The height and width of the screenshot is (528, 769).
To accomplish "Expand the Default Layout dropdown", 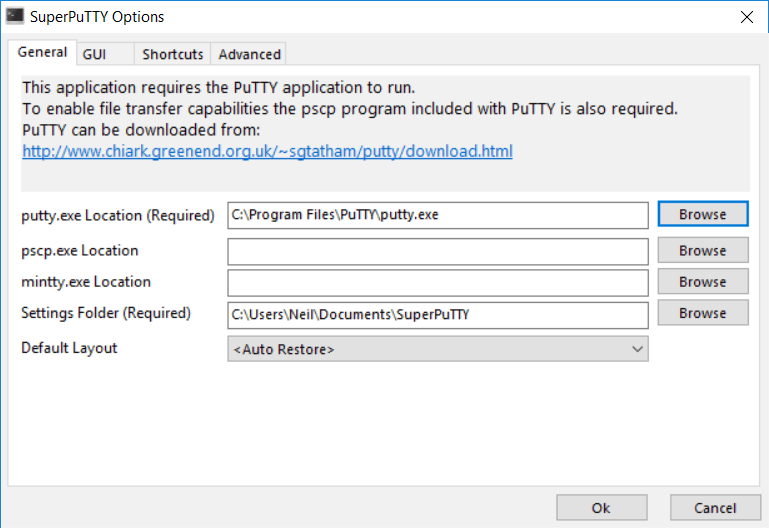I will (x=438, y=349).
